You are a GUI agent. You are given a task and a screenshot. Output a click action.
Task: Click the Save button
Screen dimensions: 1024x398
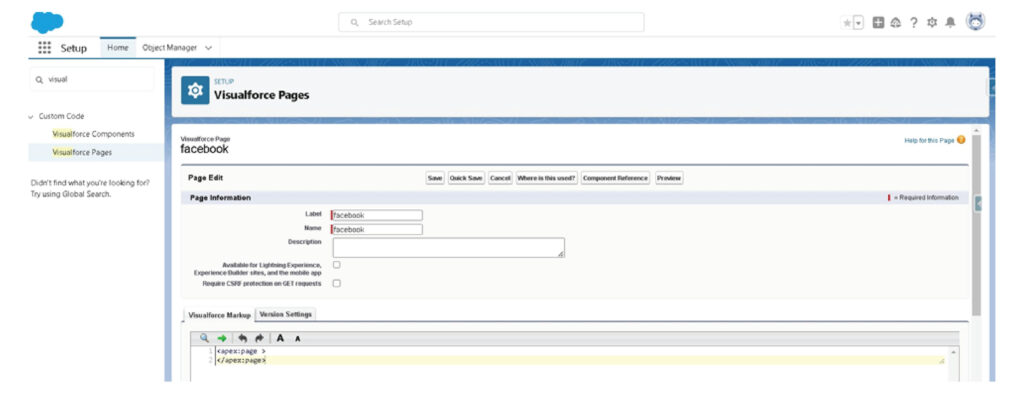pos(435,178)
